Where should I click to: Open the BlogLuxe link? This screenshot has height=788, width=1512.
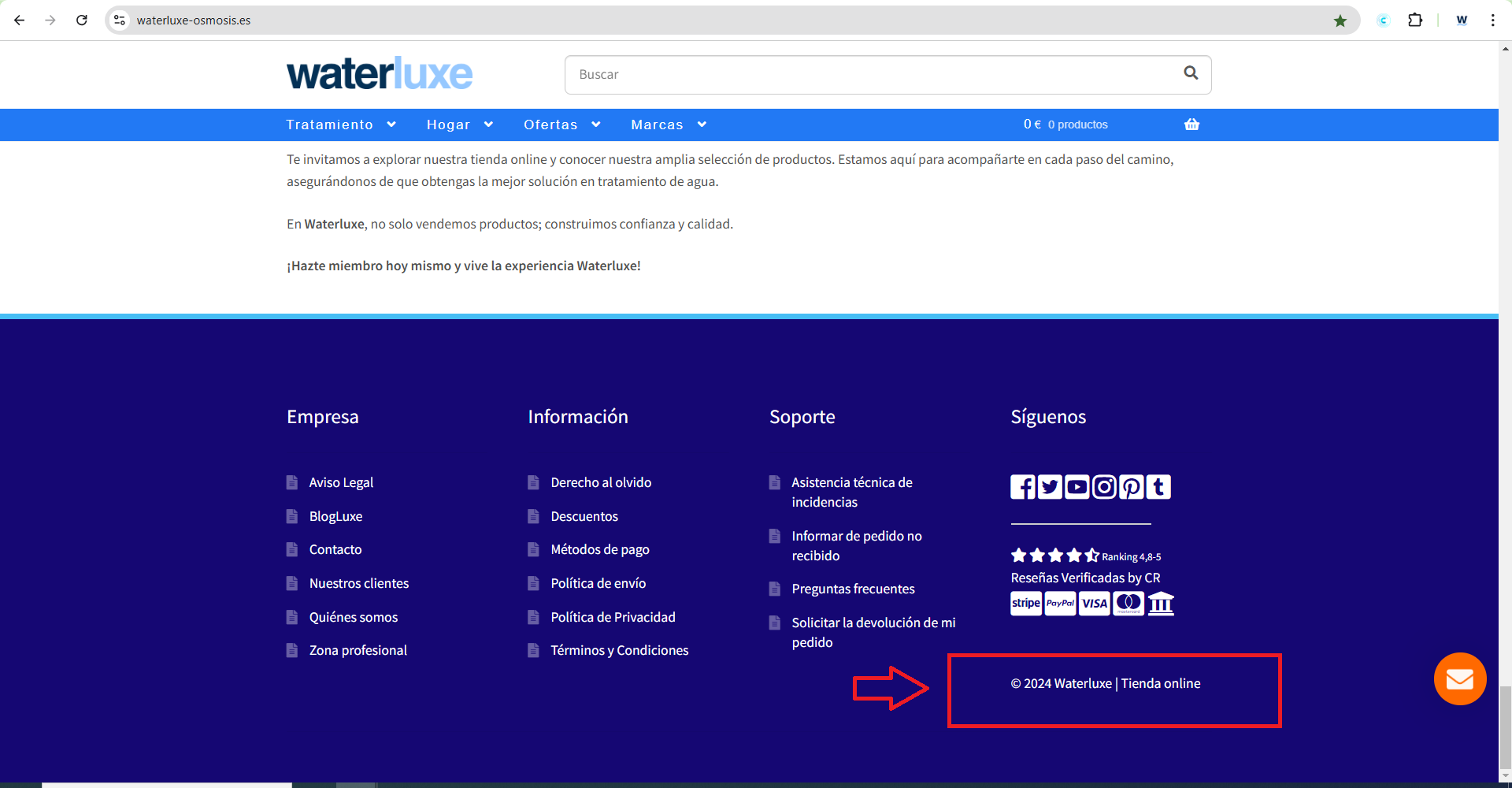[335, 516]
